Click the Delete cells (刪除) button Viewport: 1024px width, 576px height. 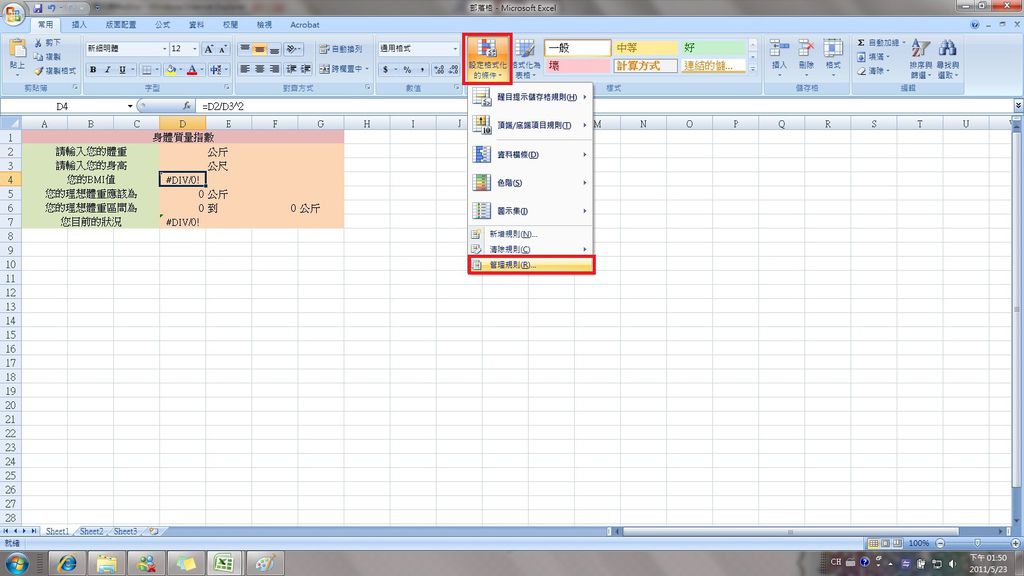point(806,59)
